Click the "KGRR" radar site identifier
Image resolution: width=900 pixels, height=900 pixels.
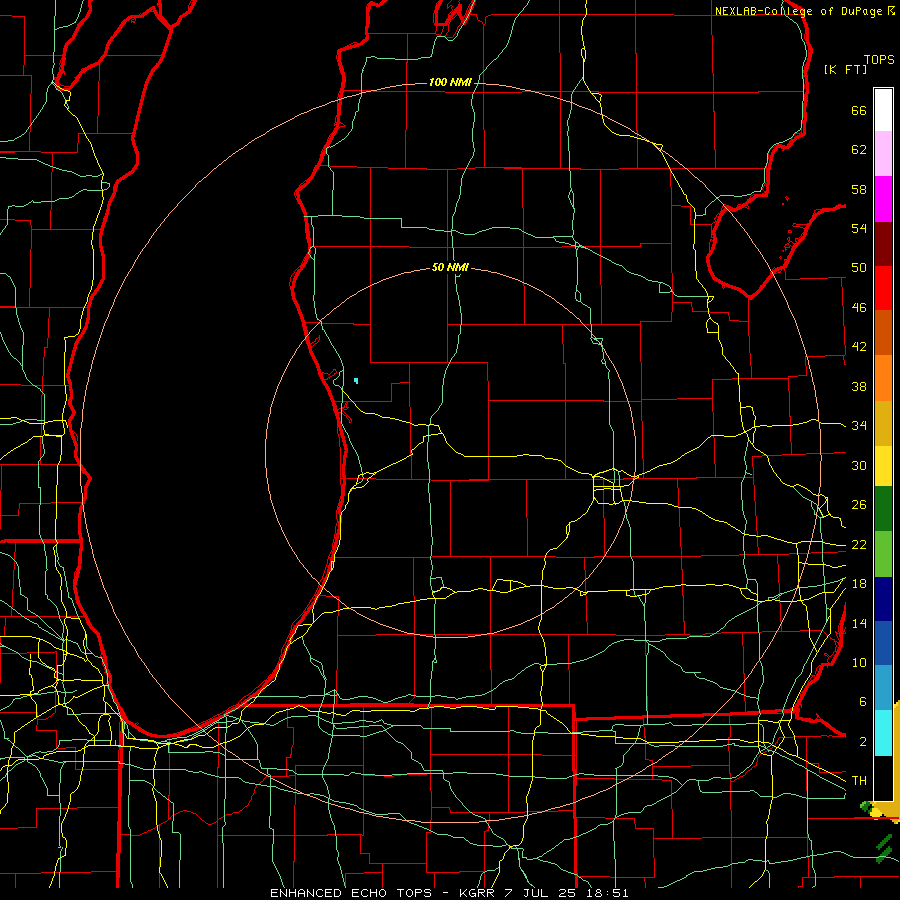(x=478, y=893)
